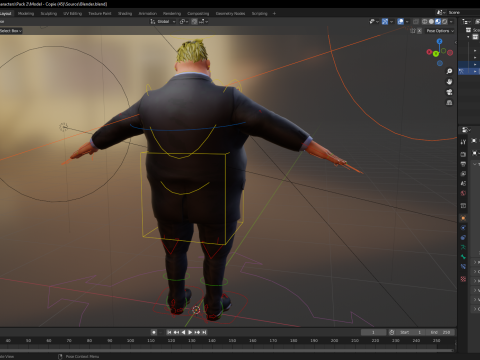Toggle snapping magnet icon
The width and height of the screenshot is (480, 360).
pos(194,21)
